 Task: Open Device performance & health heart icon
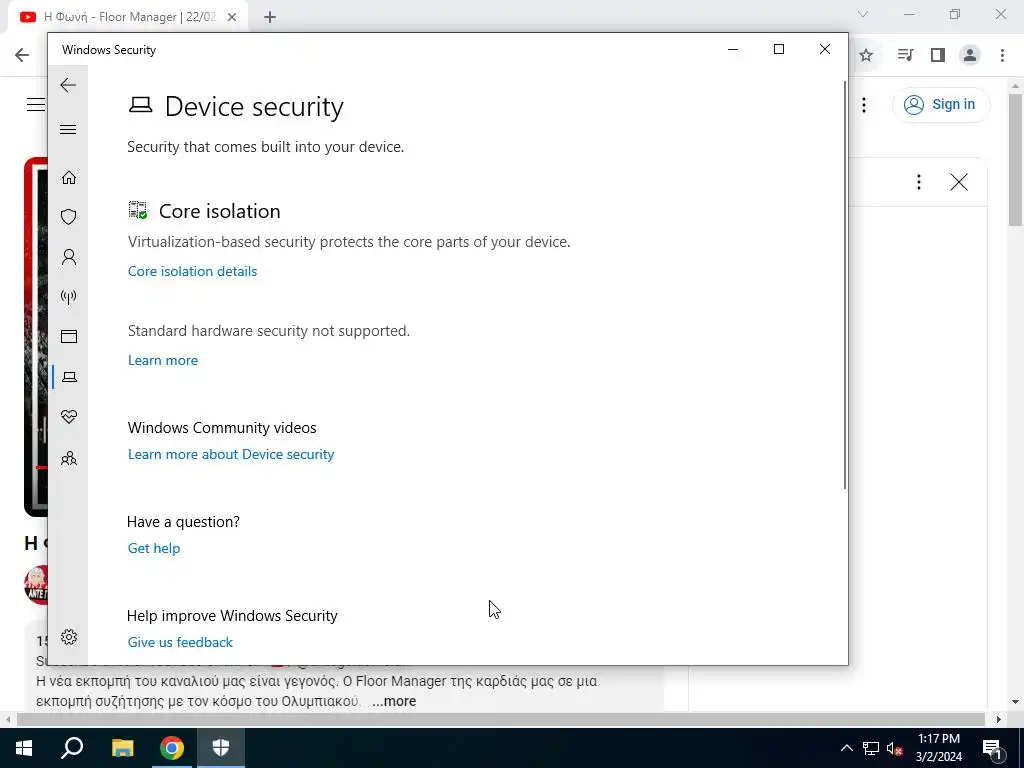(69, 417)
